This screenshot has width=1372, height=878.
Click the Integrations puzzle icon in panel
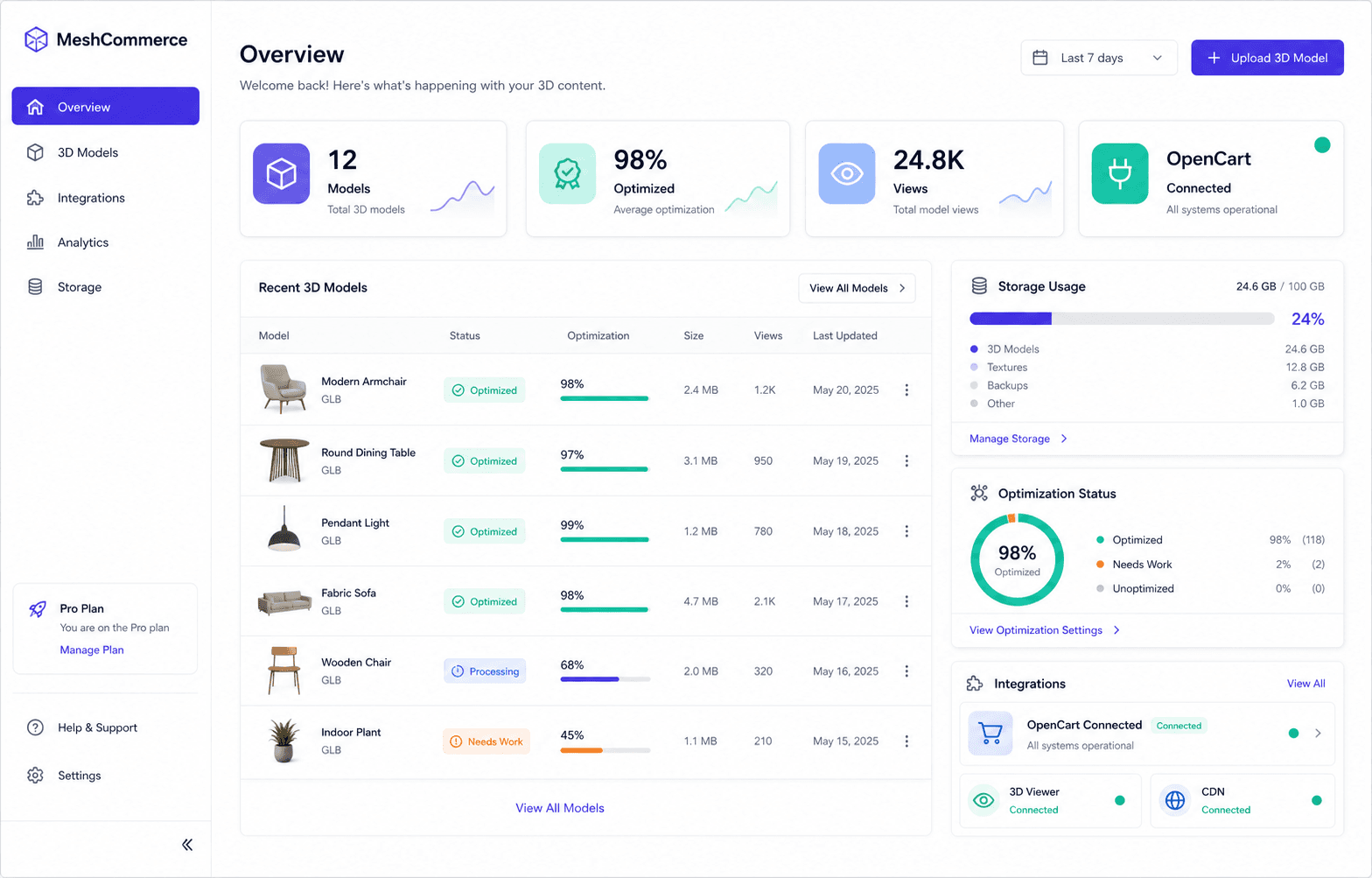(x=974, y=684)
